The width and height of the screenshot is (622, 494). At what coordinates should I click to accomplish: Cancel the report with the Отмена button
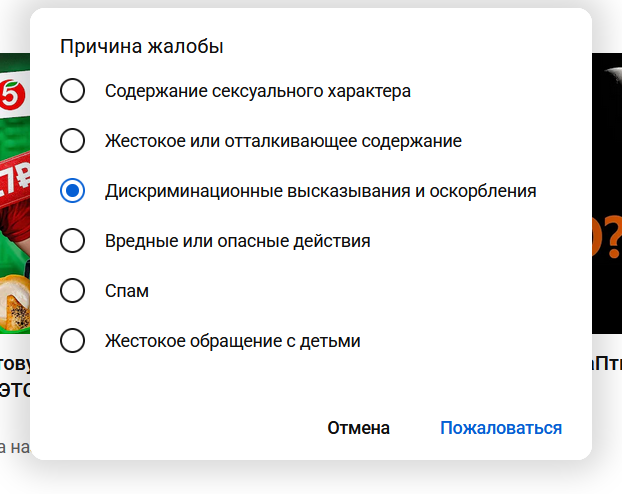[359, 428]
